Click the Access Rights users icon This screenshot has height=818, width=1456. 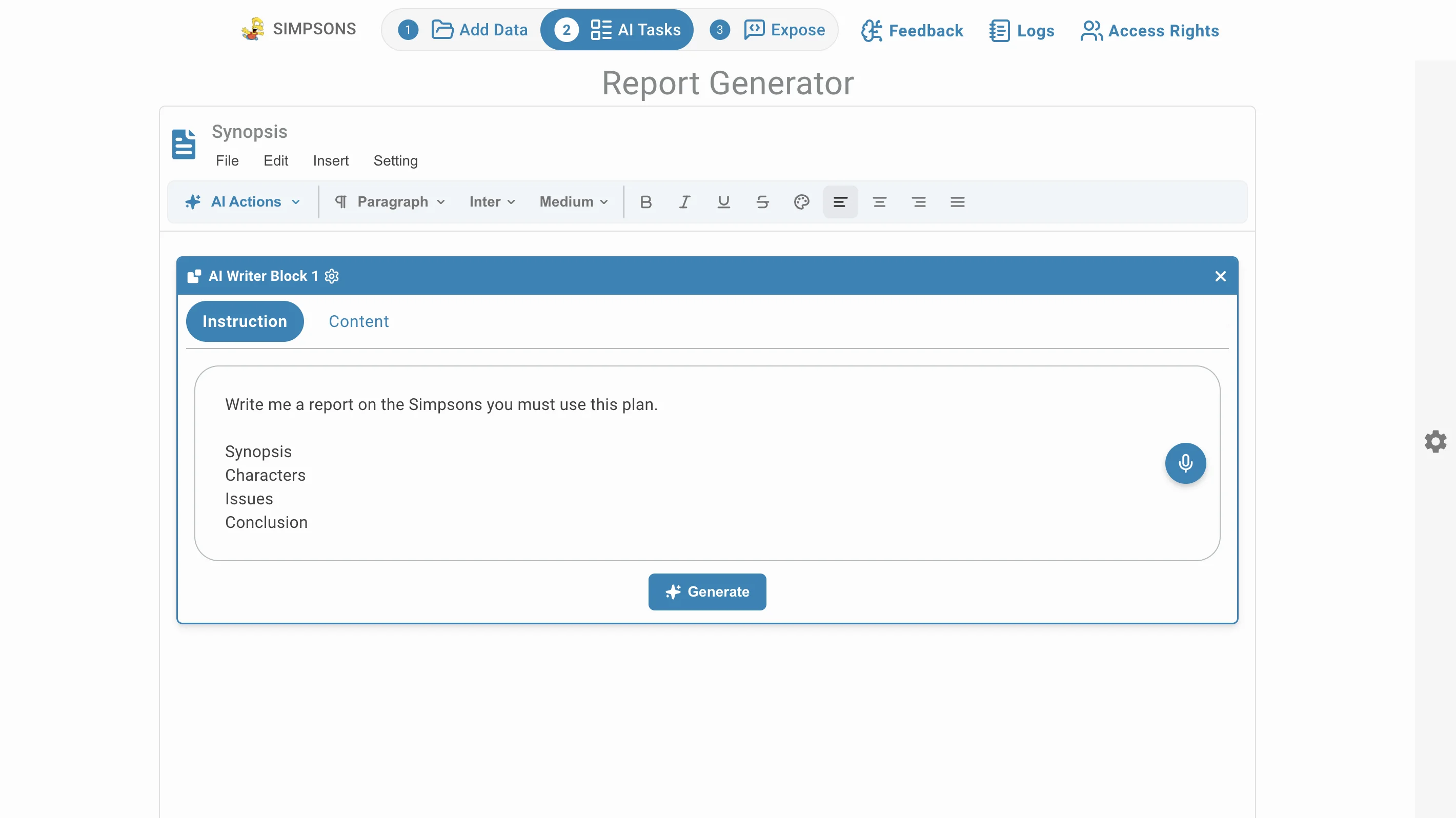pos(1091,31)
